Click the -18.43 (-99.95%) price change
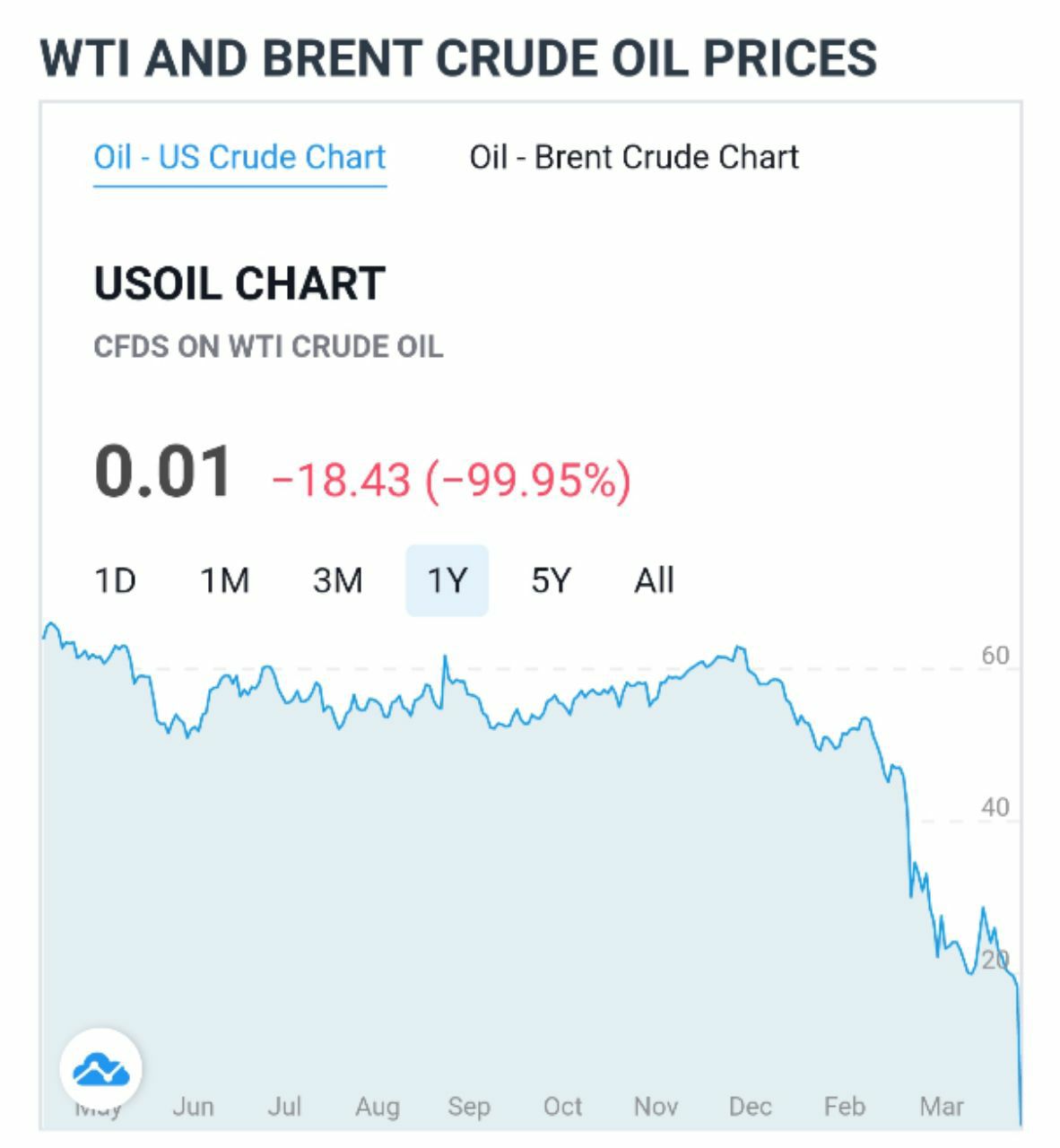 [451, 479]
